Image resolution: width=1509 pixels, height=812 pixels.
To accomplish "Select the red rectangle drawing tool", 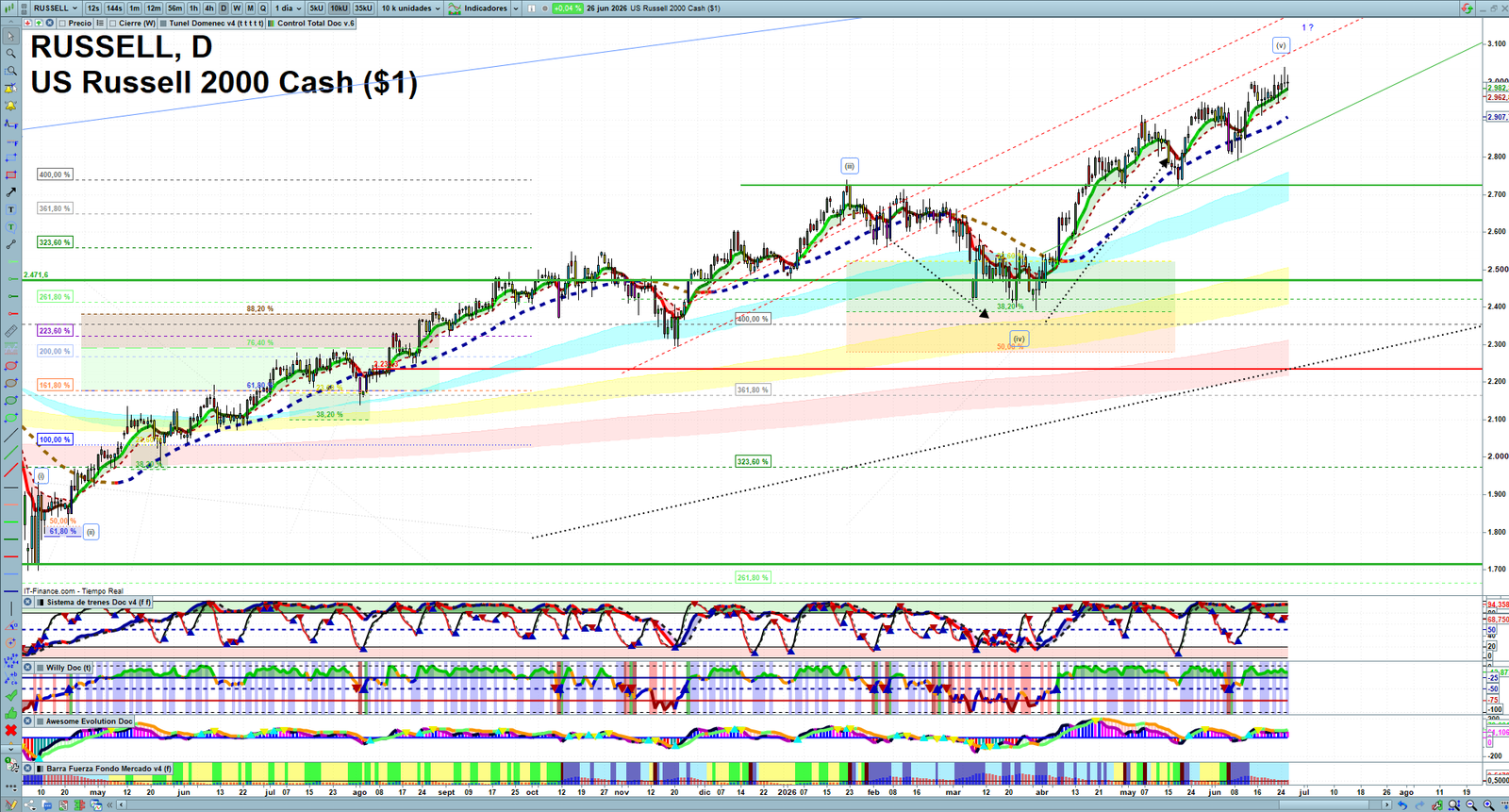I will [x=11, y=174].
